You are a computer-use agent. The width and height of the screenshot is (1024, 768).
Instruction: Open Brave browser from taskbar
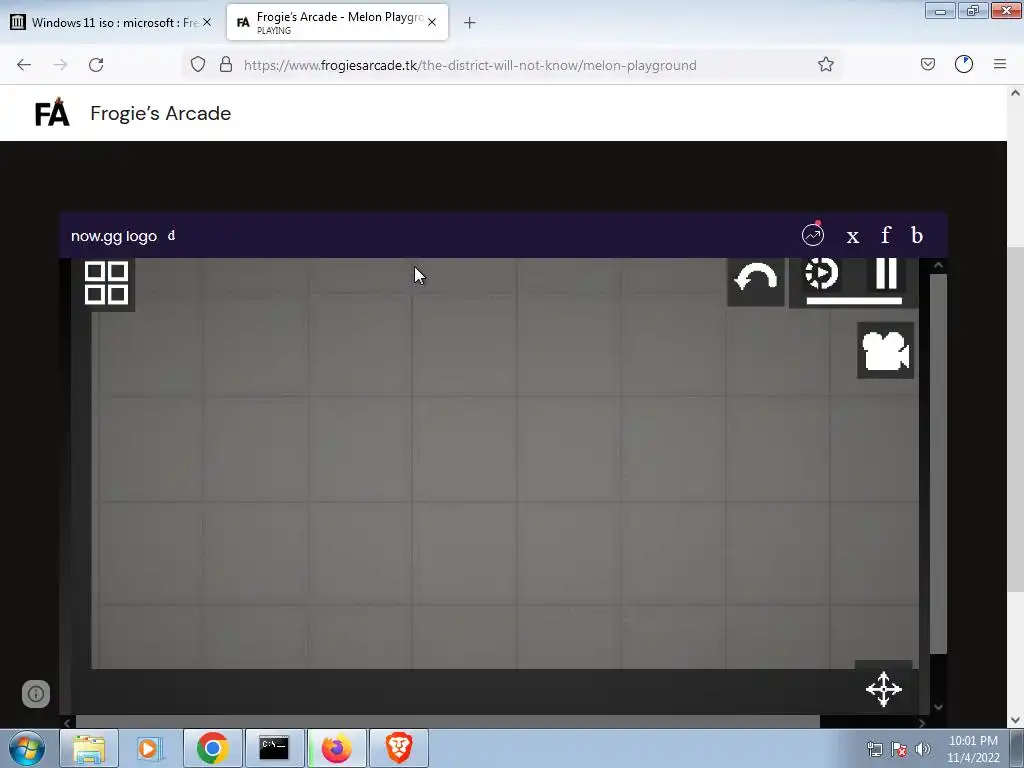(x=399, y=748)
